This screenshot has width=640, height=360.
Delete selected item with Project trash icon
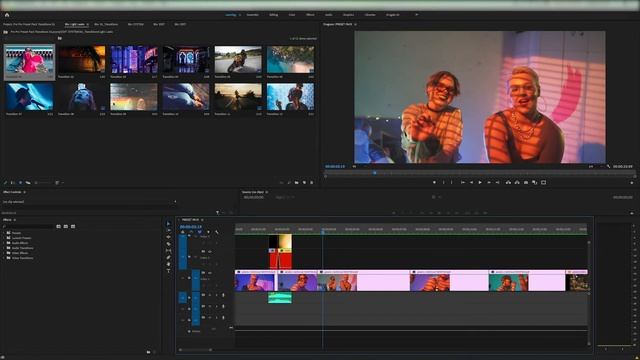click(x=312, y=182)
